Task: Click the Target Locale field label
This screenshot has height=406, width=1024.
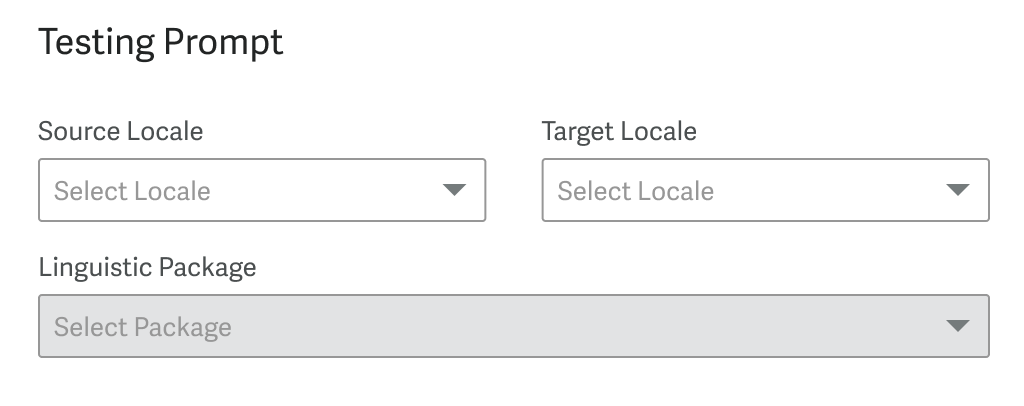Action: point(619,131)
